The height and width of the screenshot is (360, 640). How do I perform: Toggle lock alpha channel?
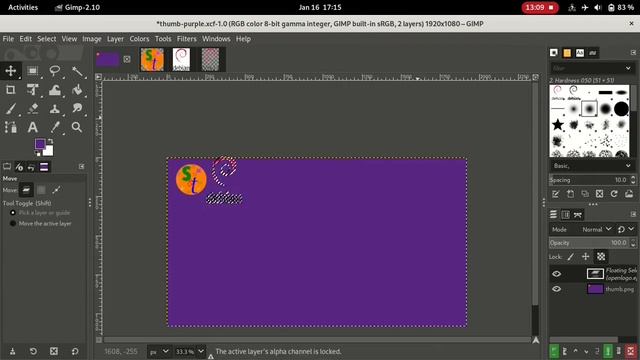pyautogui.click(x=601, y=256)
